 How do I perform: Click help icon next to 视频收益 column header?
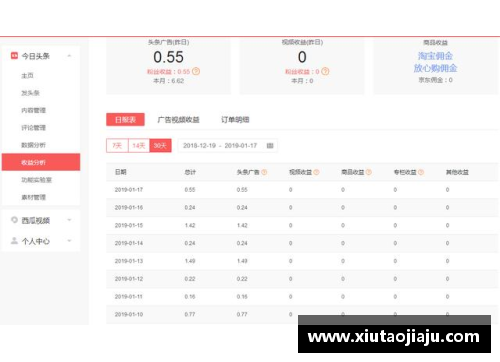[316, 172]
